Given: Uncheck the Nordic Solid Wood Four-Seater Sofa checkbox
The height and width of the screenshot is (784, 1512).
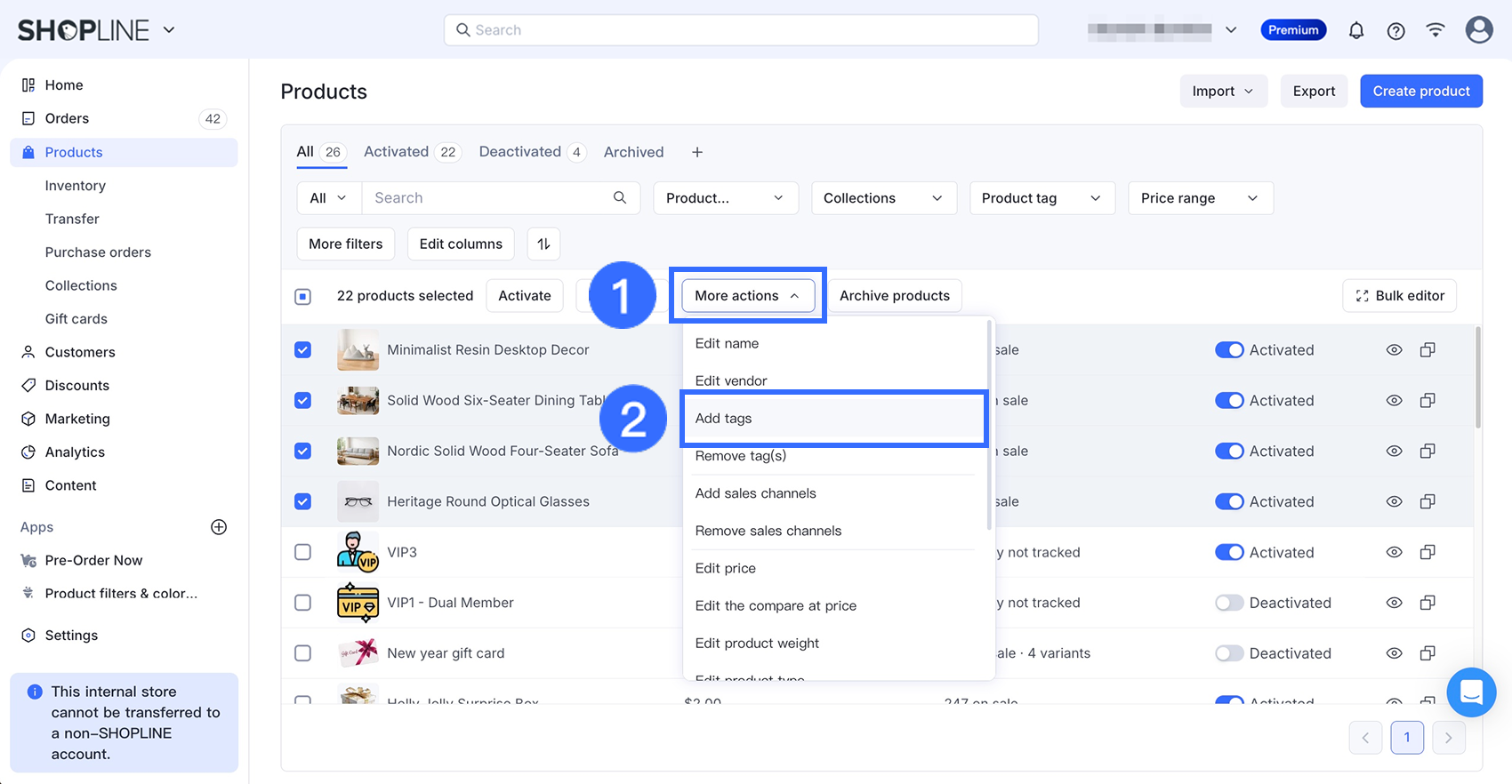Looking at the screenshot, I should 303,451.
